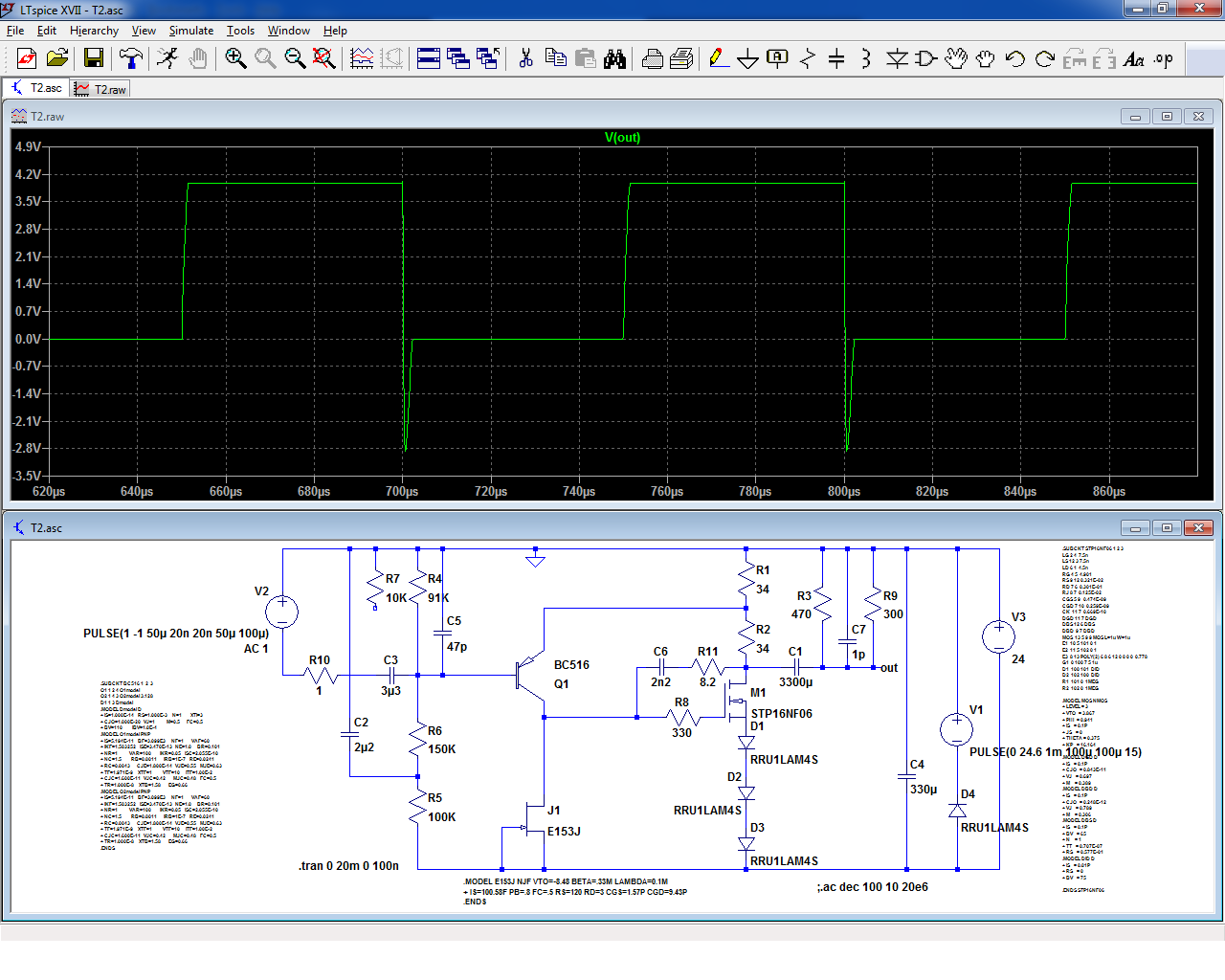This screenshot has width=1225, height=980.
Task: Maximize the T2.raw waveform window
Action: (1167, 116)
